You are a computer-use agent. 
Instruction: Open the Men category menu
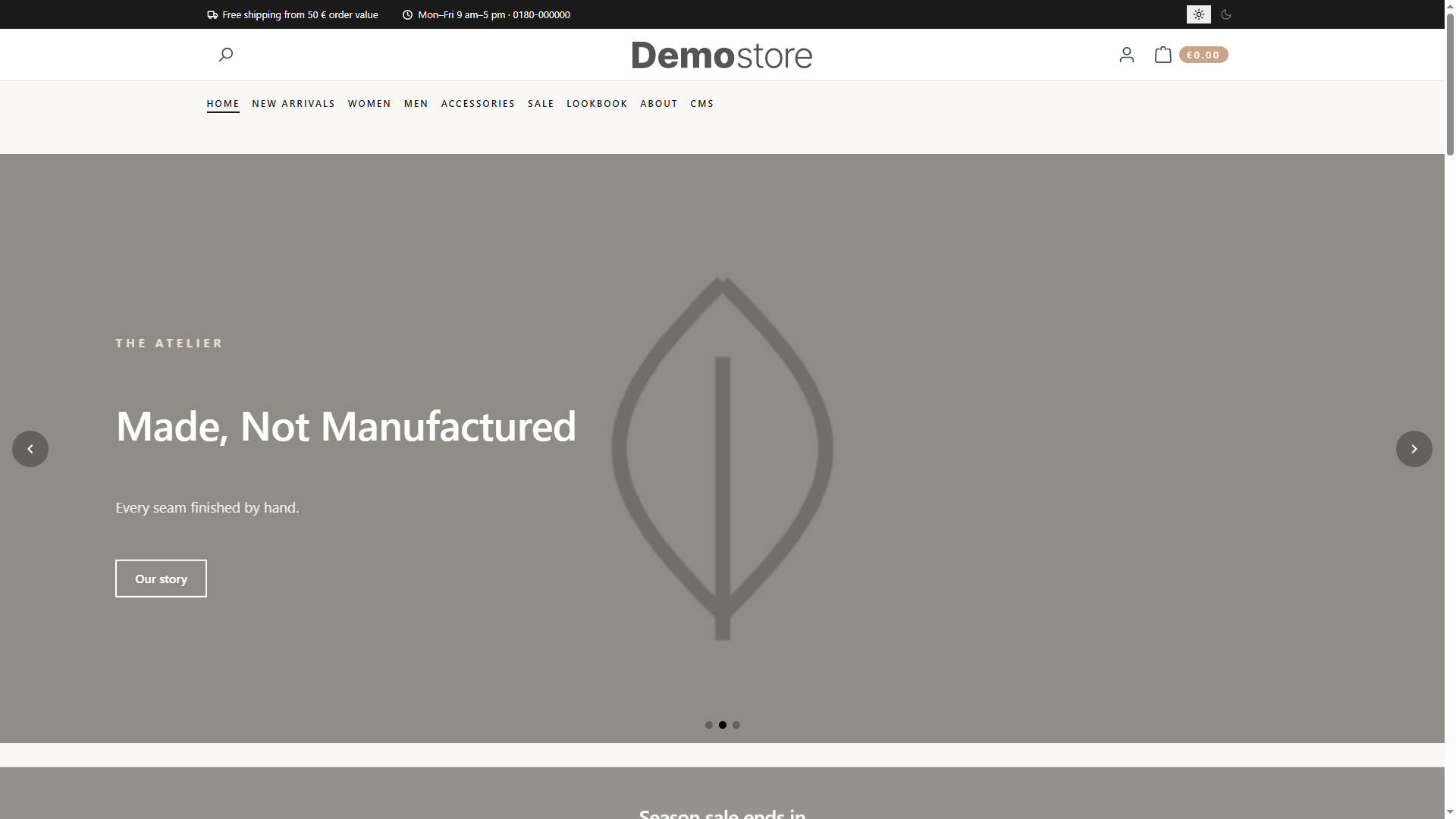pyautogui.click(x=416, y=104)
